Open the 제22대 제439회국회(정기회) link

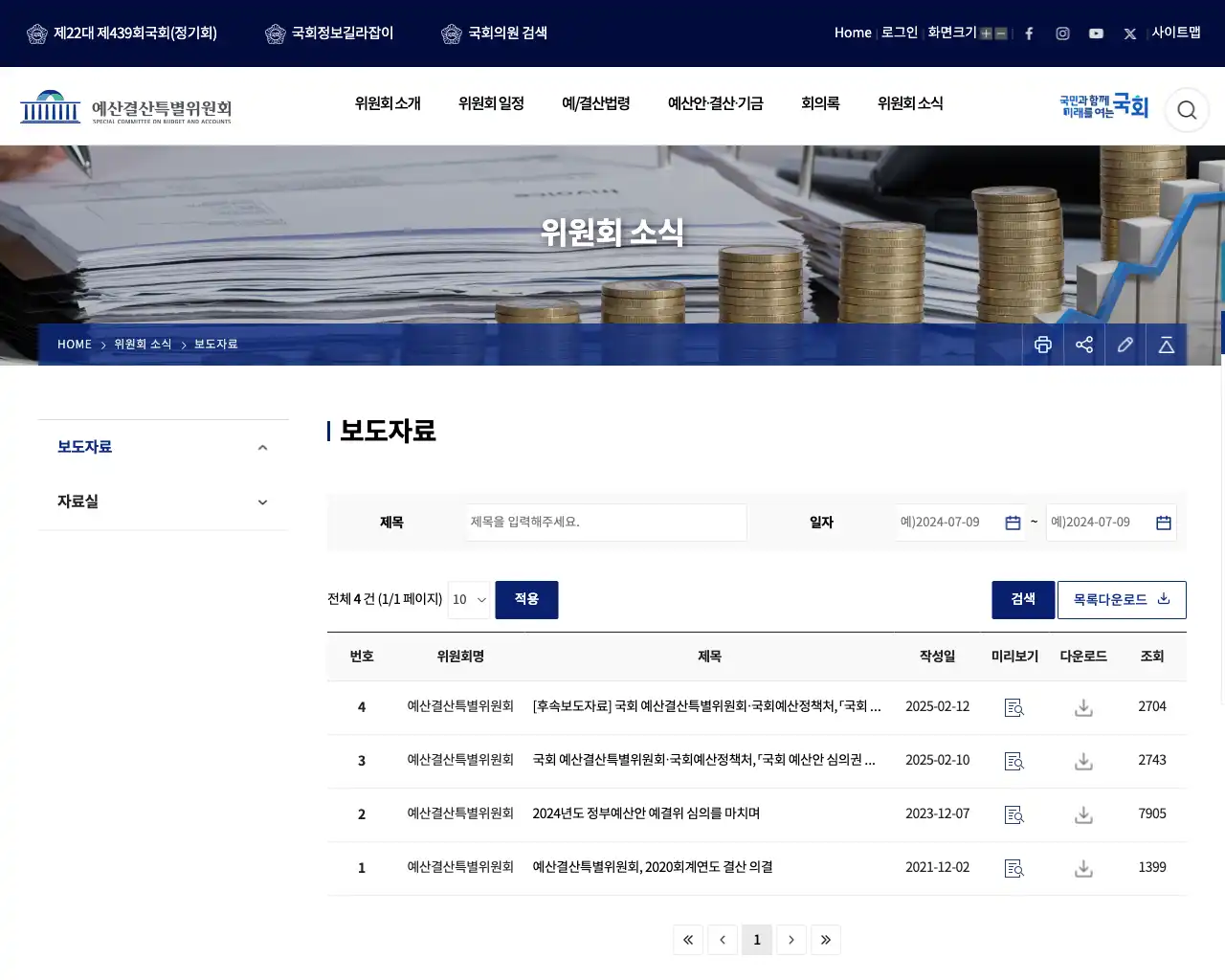[122, 33]
